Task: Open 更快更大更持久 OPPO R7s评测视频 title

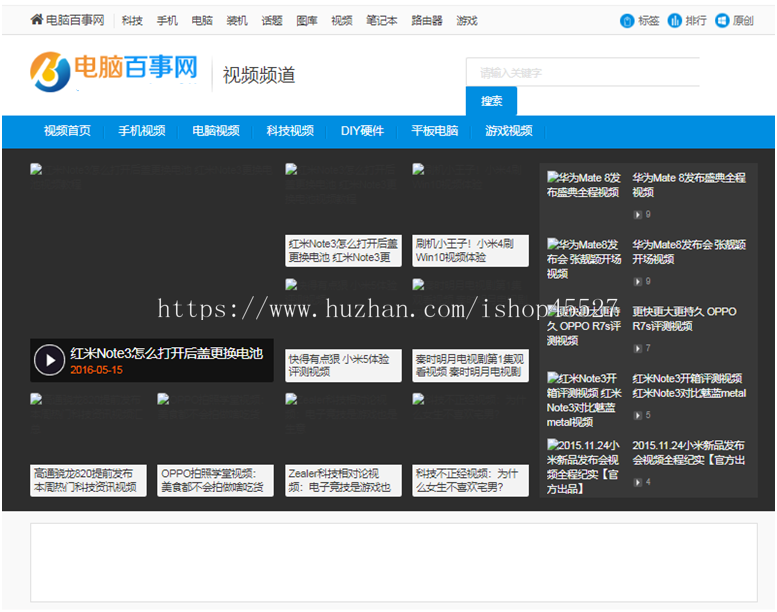Action: pos(684,319)
